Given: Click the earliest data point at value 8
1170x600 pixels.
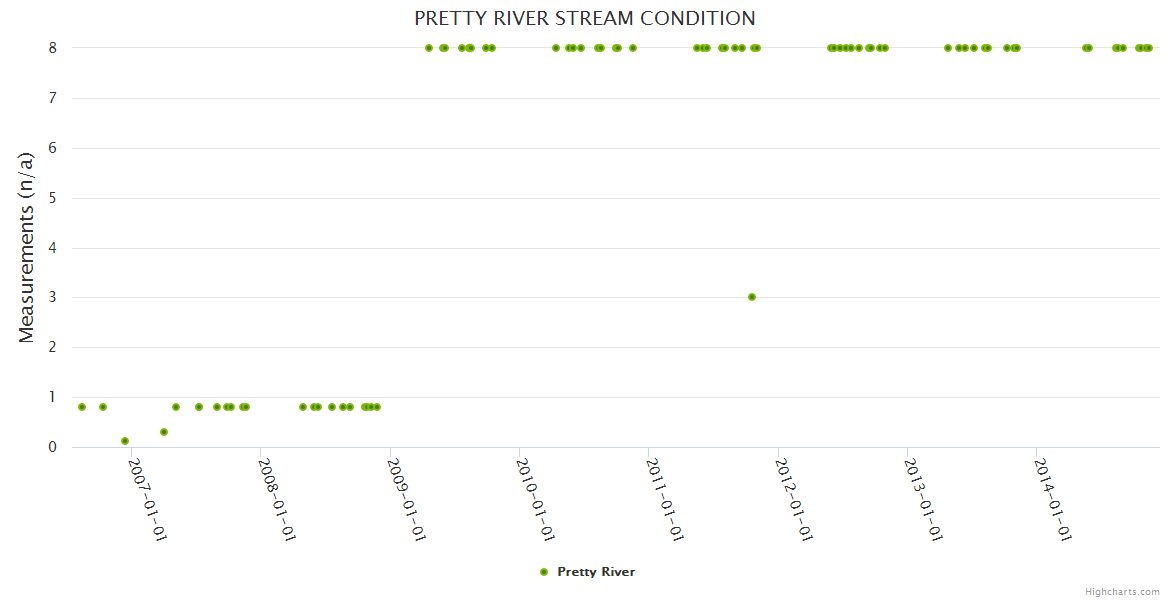Looking at the screenshot, I should click(429, 48).
